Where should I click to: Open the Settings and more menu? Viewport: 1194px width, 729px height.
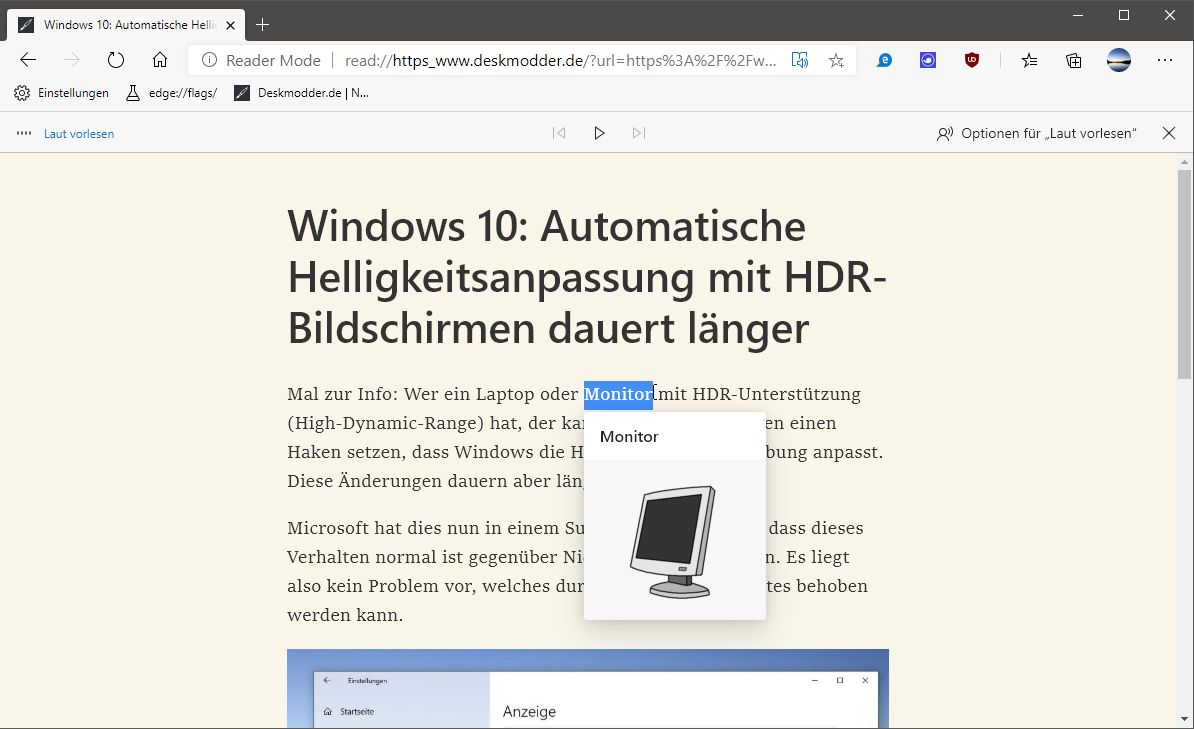[1165, 60]
